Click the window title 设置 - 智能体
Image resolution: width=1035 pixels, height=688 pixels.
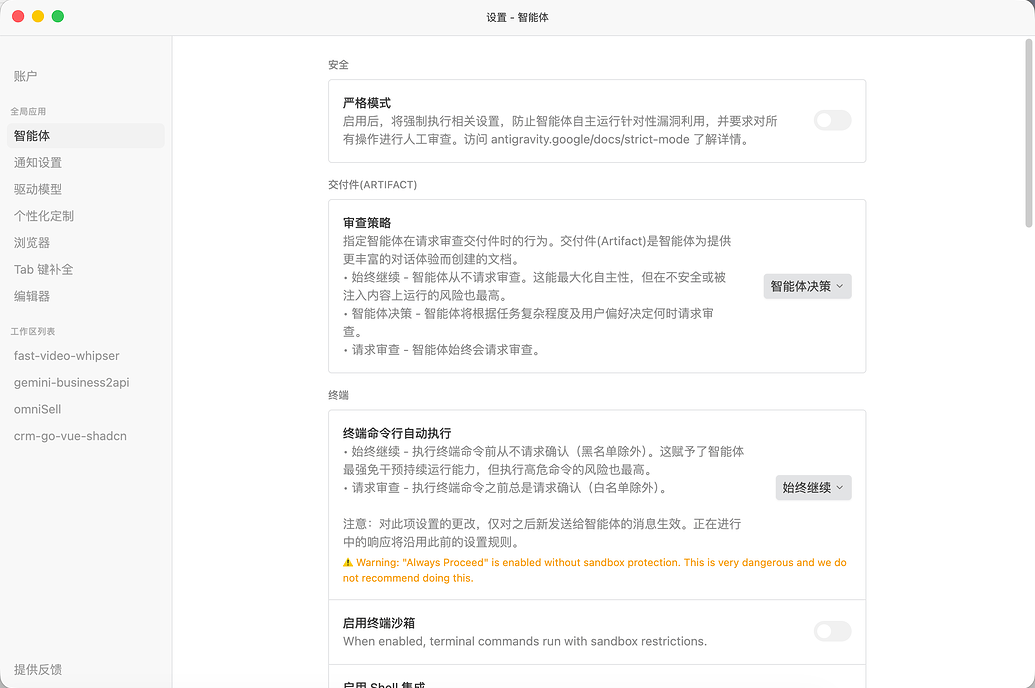[518, 17]
